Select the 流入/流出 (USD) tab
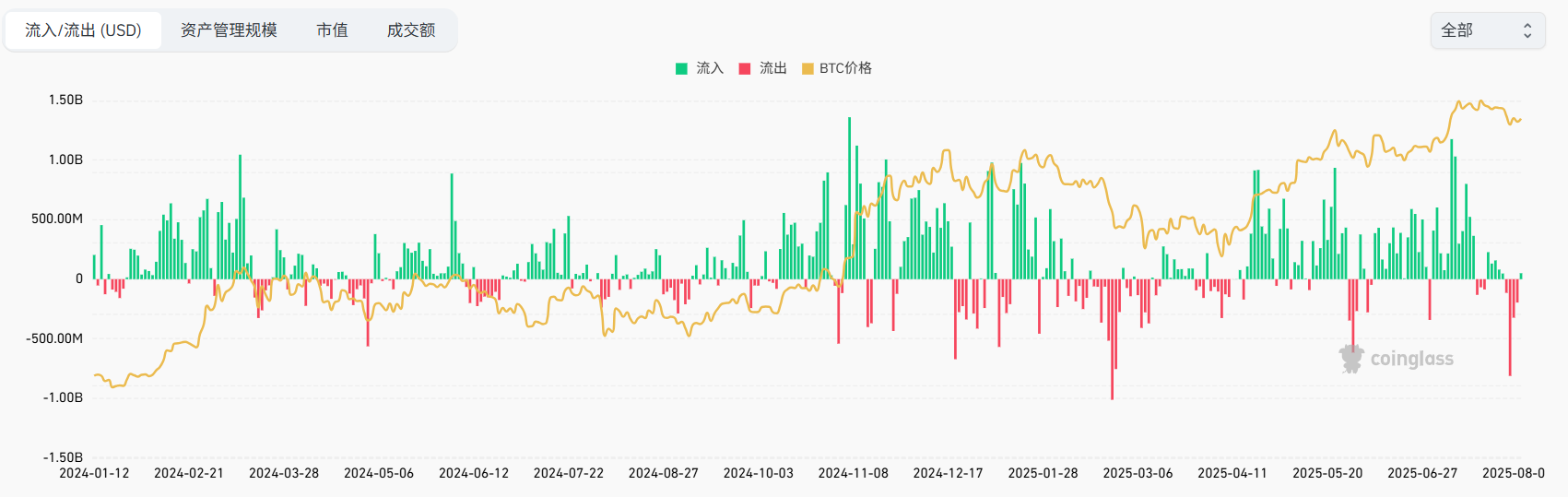The height and width of the screenshot is (497, 1568). click(x=83, y=30)
